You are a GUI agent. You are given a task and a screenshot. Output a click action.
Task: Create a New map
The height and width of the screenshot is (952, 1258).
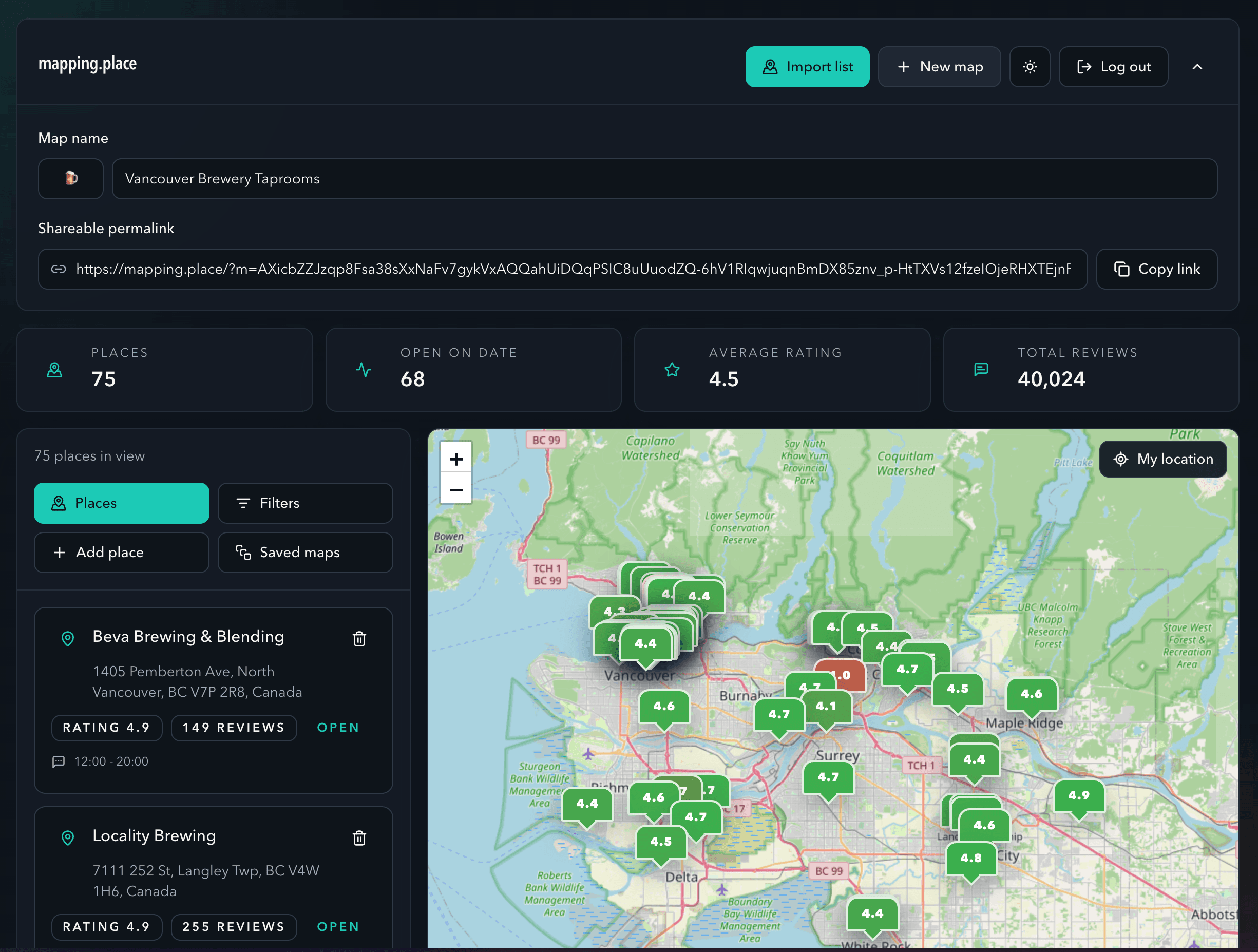(x=939, y=67)
